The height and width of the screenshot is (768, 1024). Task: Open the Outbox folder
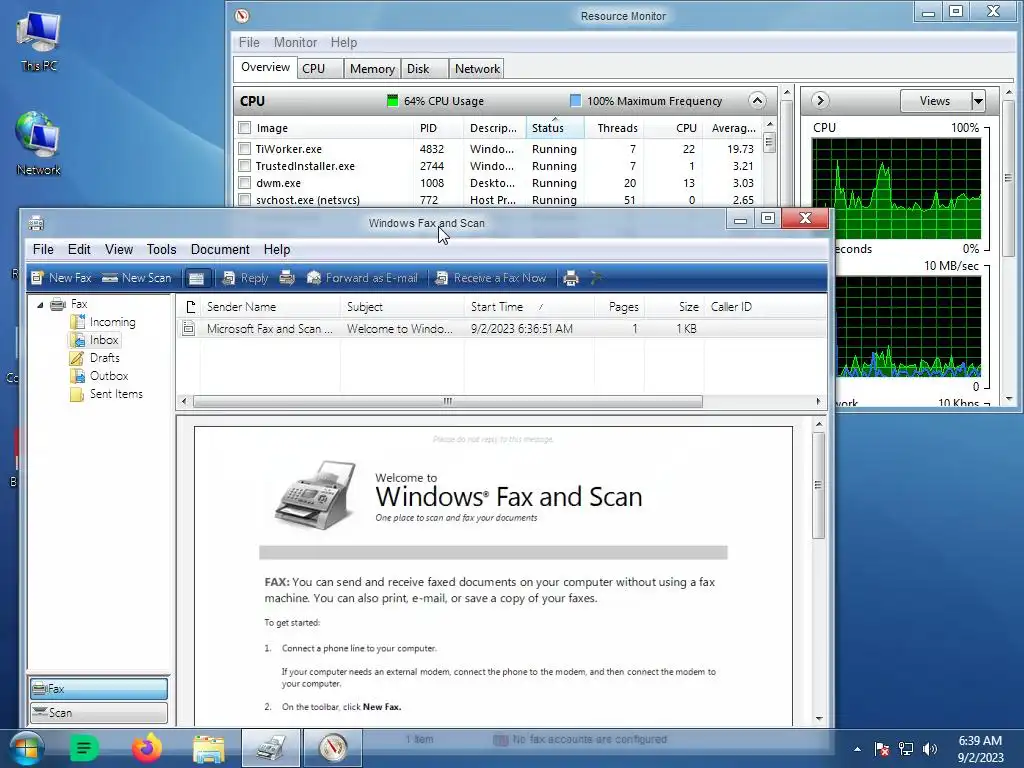99,376
